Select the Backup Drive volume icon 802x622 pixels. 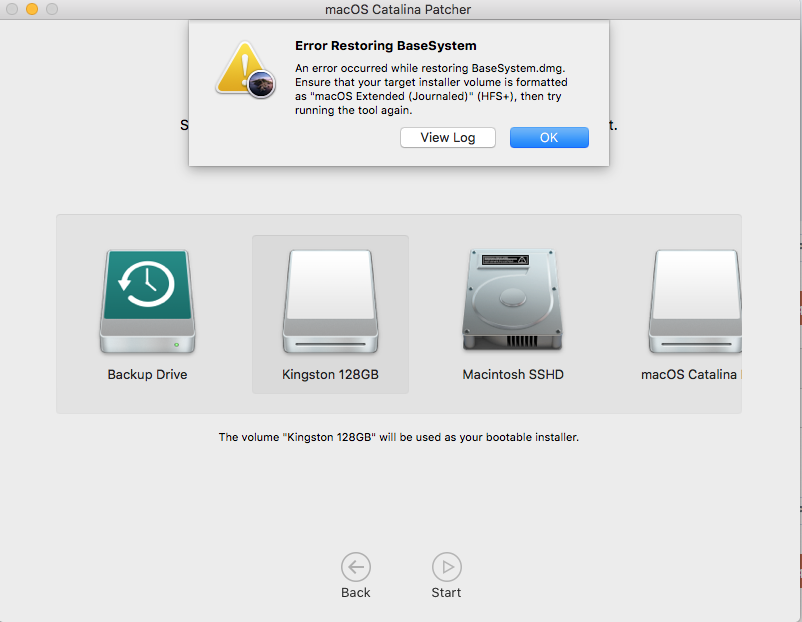[147, 301]
